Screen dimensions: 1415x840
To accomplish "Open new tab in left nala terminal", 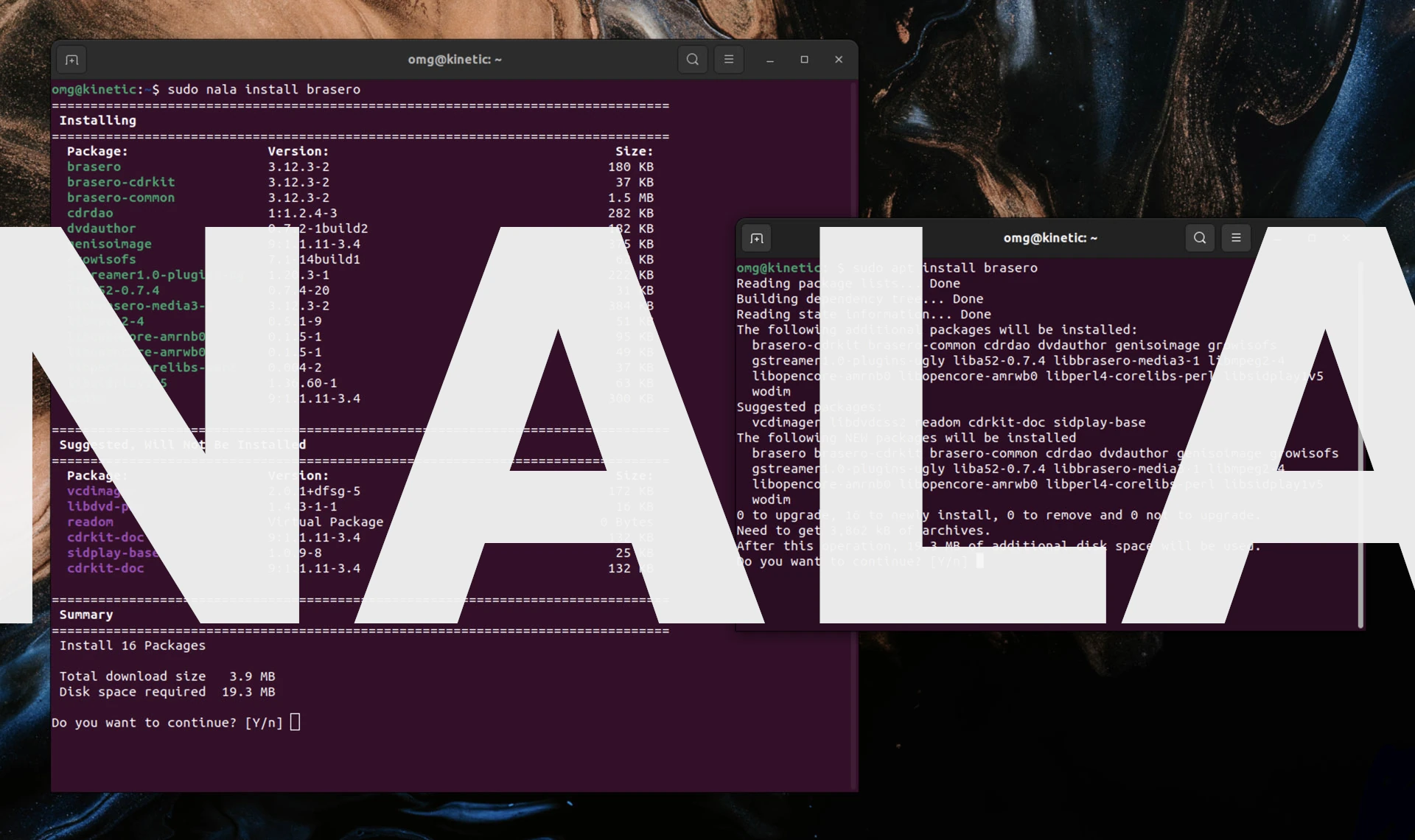I will coord(71,60).
